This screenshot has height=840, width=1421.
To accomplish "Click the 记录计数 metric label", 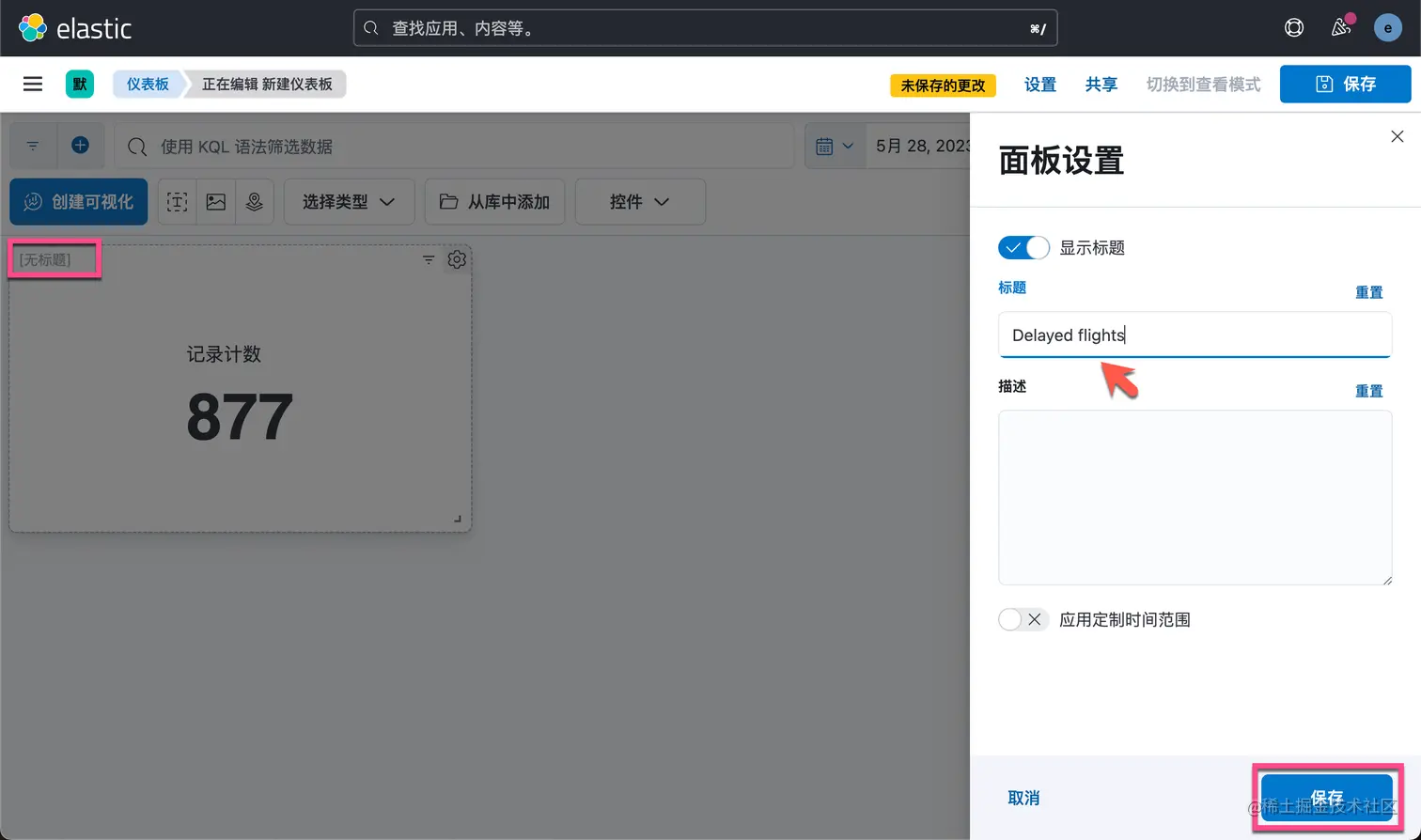I will point(224,354).
